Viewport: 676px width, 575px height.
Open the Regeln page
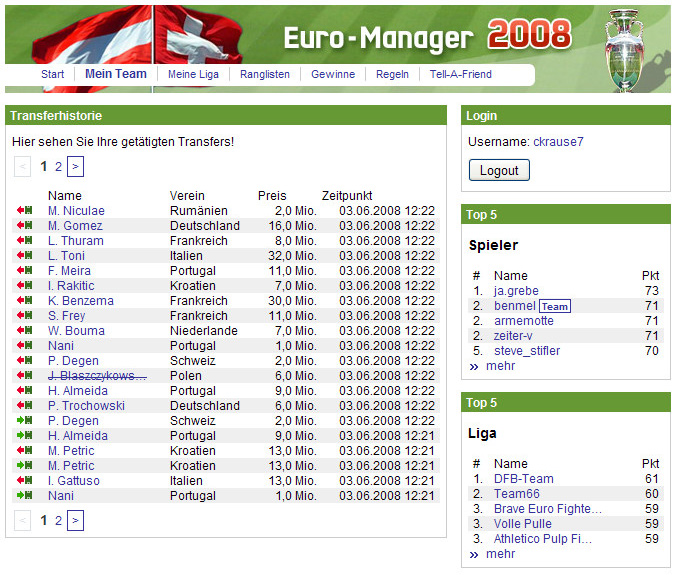pos(392,74)
